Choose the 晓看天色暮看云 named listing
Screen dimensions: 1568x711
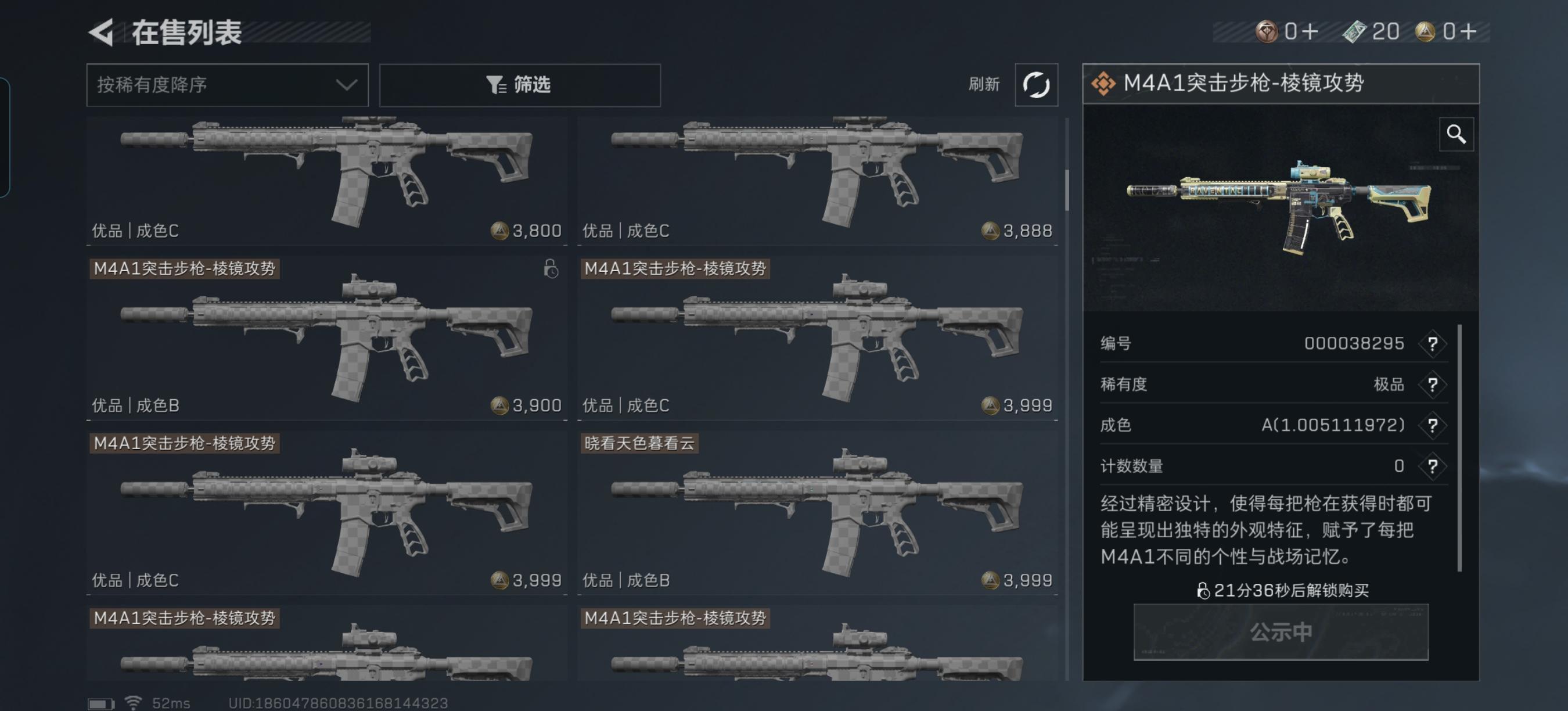click(818, 512)
